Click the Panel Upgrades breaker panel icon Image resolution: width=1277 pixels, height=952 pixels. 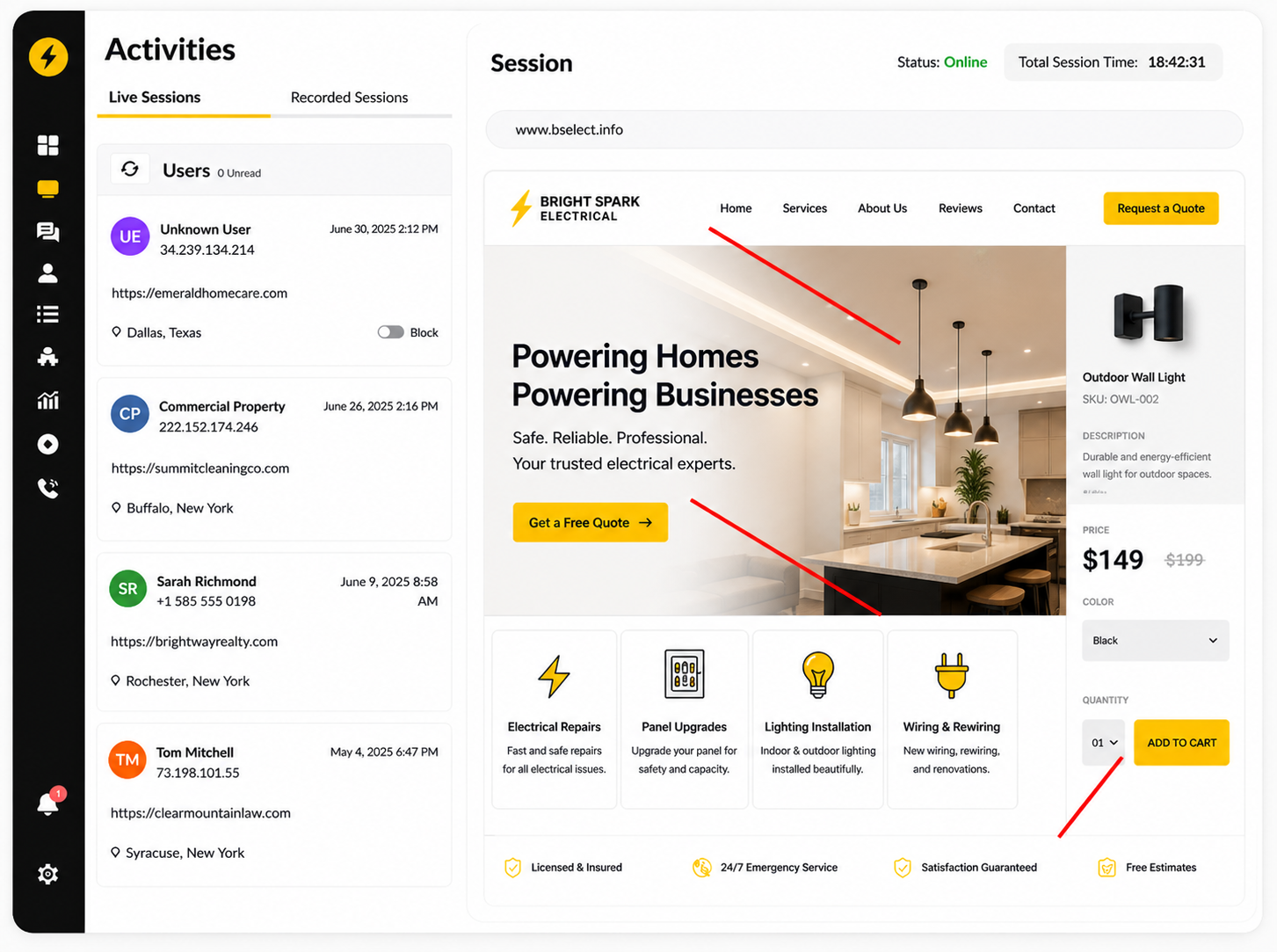coord(685,674)
